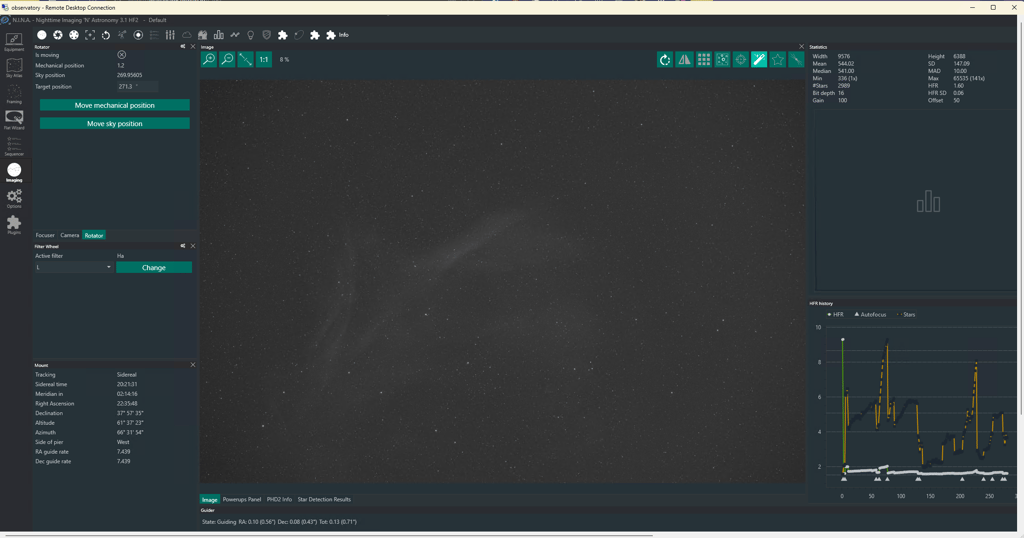
Task: Open the filter selection dropdown
Action: 74,267
